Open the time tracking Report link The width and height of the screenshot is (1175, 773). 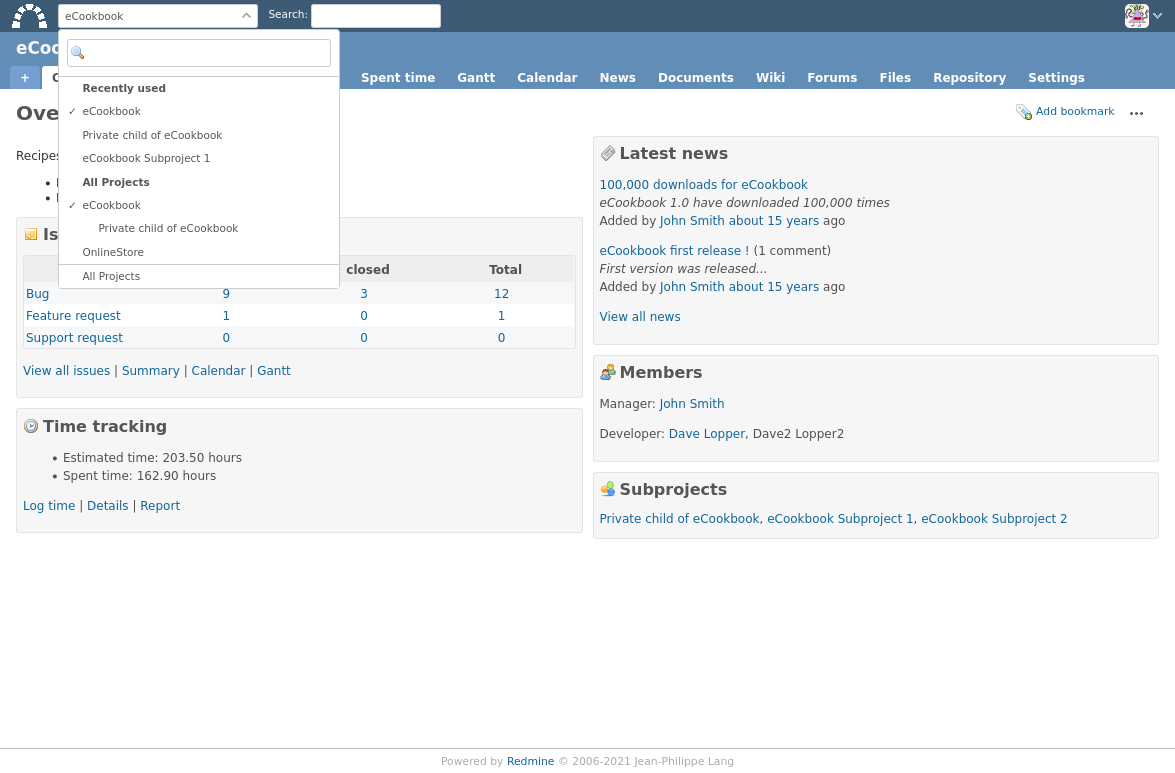click(x=160, y=506)
